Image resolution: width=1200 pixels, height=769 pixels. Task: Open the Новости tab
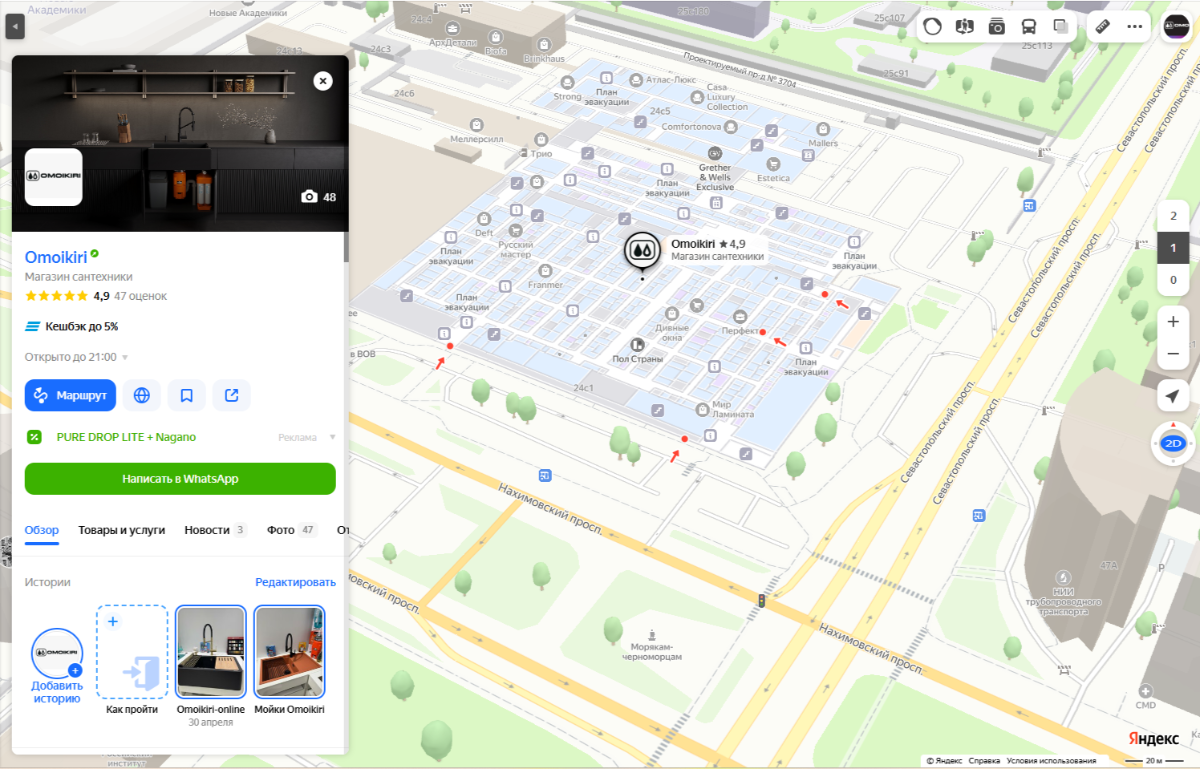pos(215,530)
